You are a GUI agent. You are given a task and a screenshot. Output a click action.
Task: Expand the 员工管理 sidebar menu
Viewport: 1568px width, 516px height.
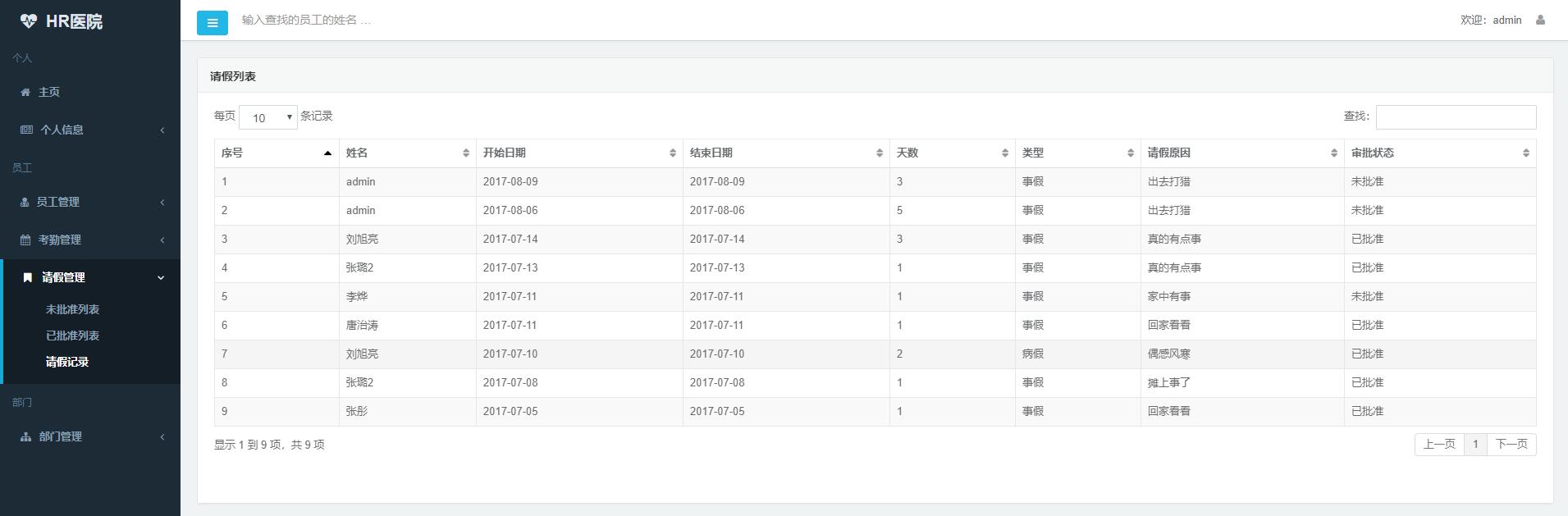[90, 202]
